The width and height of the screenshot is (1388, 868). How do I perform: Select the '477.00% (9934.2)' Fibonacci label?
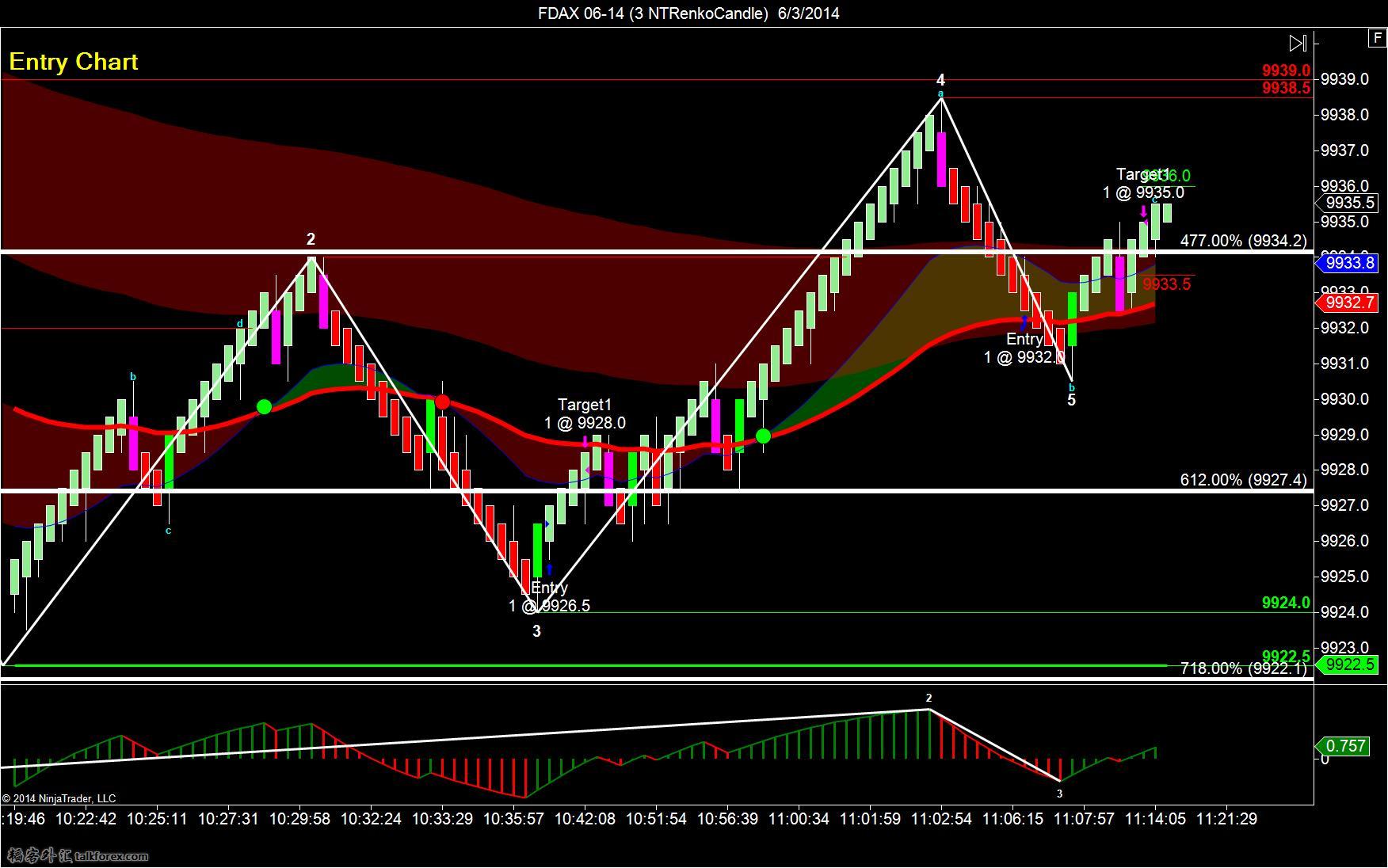tap(1243, 241)
